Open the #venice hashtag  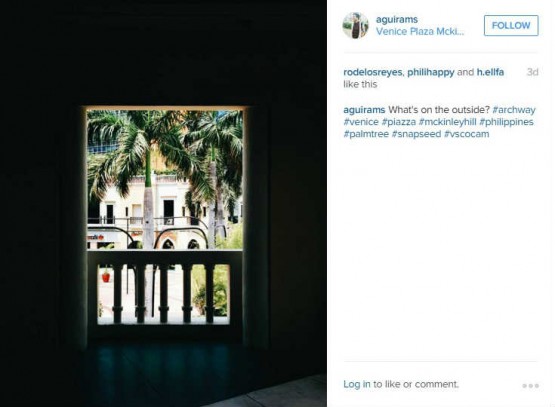[361, 122]
